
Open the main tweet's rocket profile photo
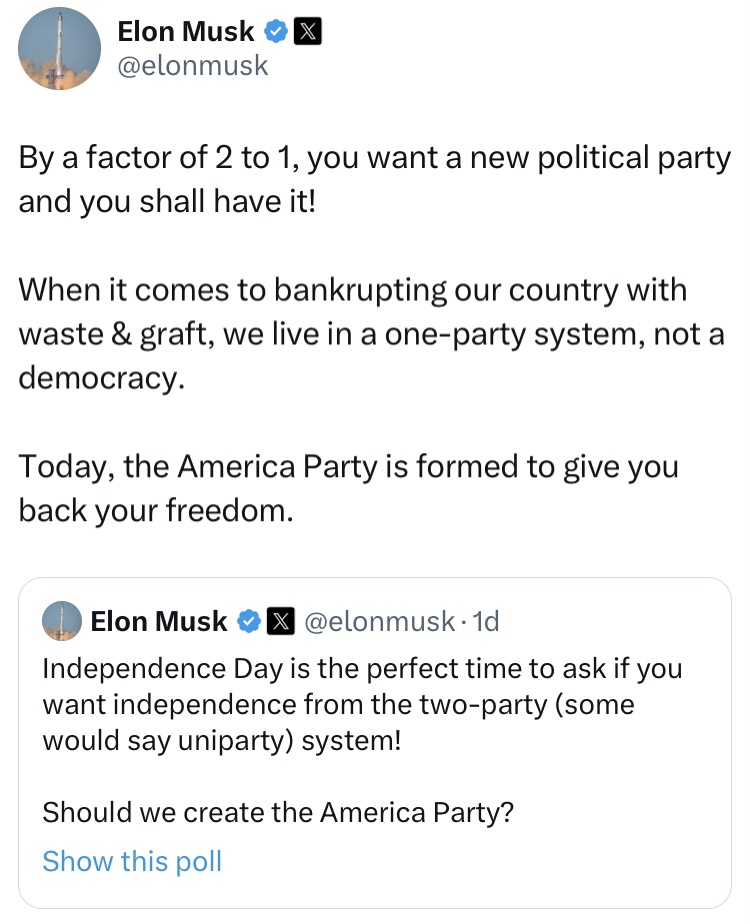(59, 49)
